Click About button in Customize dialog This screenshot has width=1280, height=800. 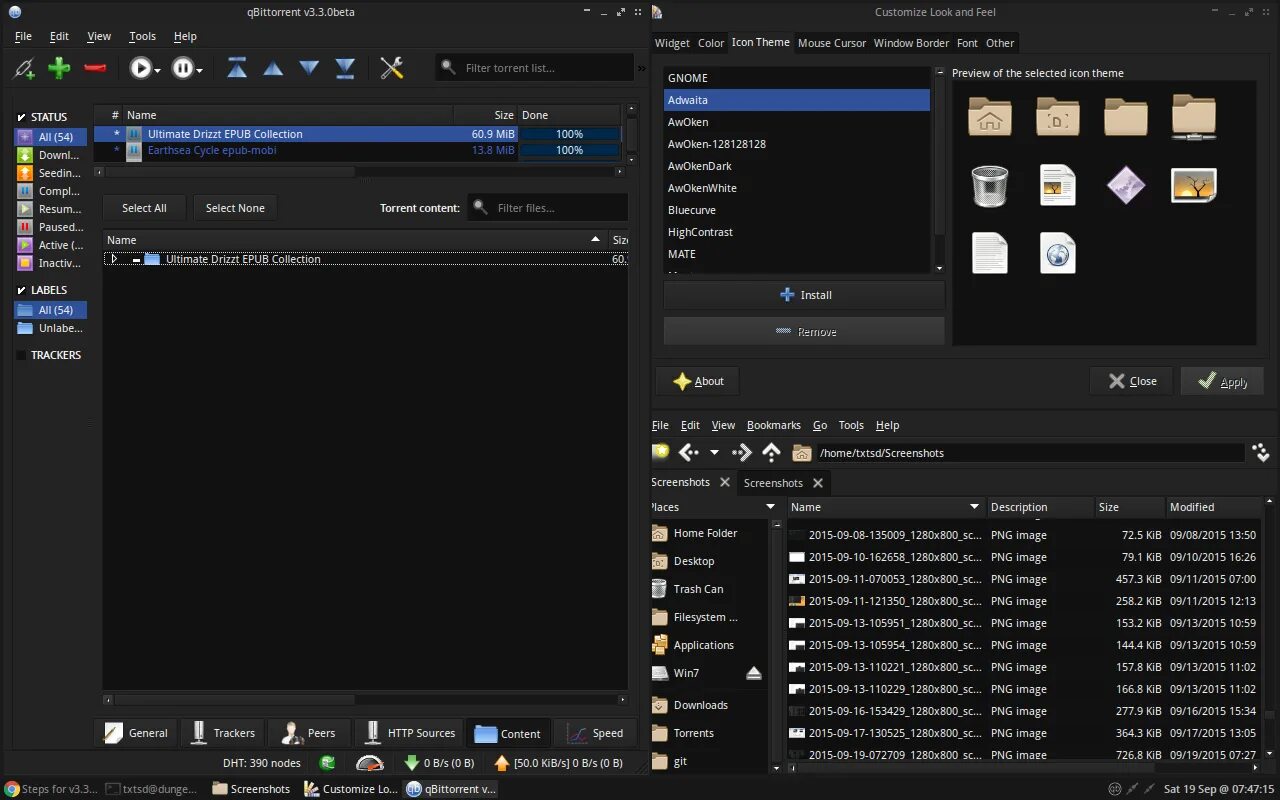coord(697,381)
